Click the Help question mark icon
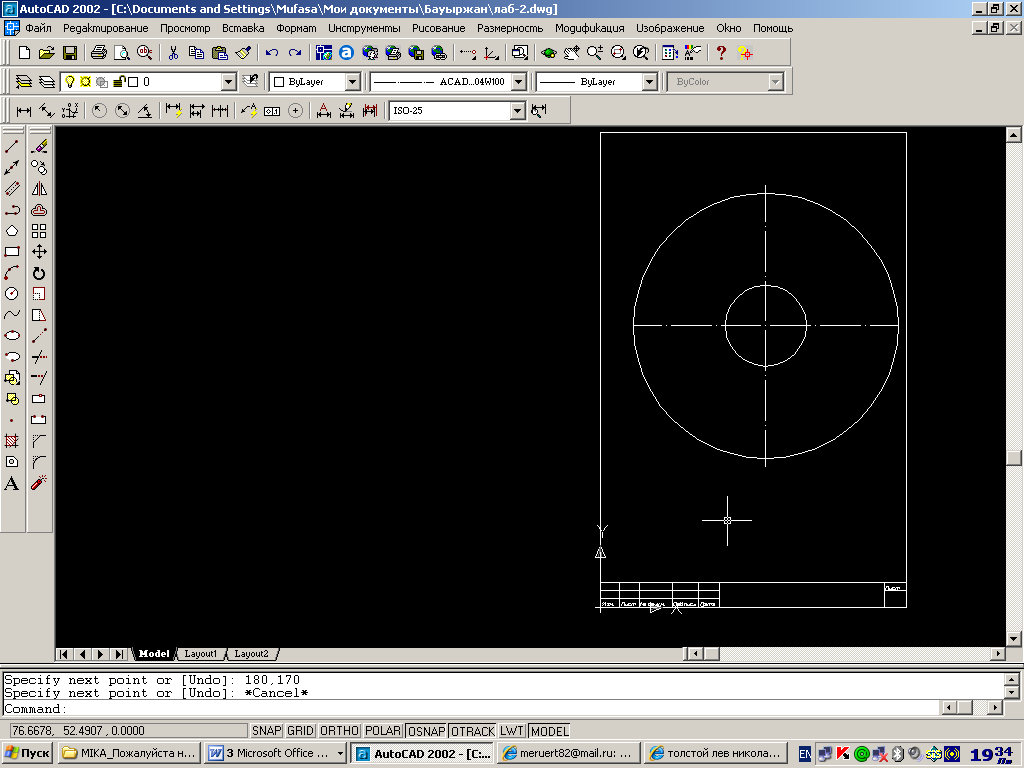The width and height of the screenshot is (1024, 768). [721, 53]
